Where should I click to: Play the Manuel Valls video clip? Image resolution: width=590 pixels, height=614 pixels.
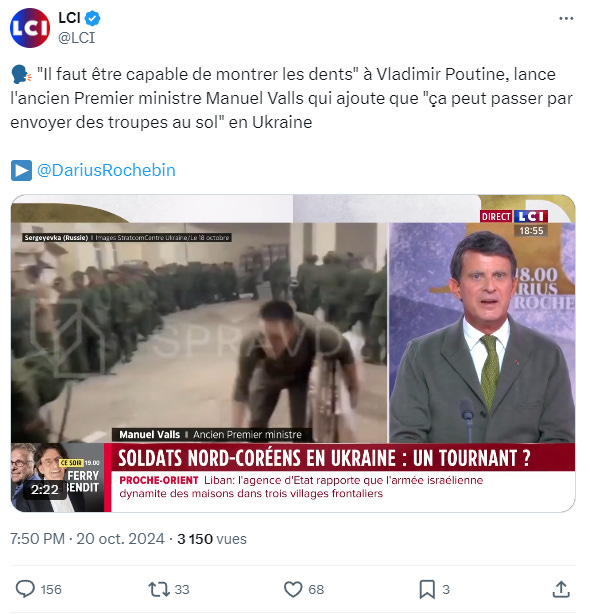[x=293, y=353]
